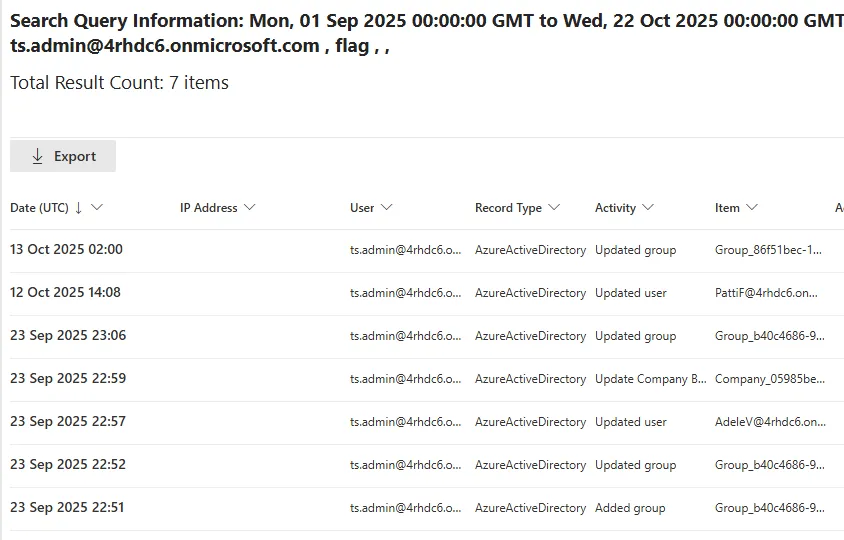Viewport: 844px width, 540px height.
Task: Expand the Activity column filter
Action: 648,208
